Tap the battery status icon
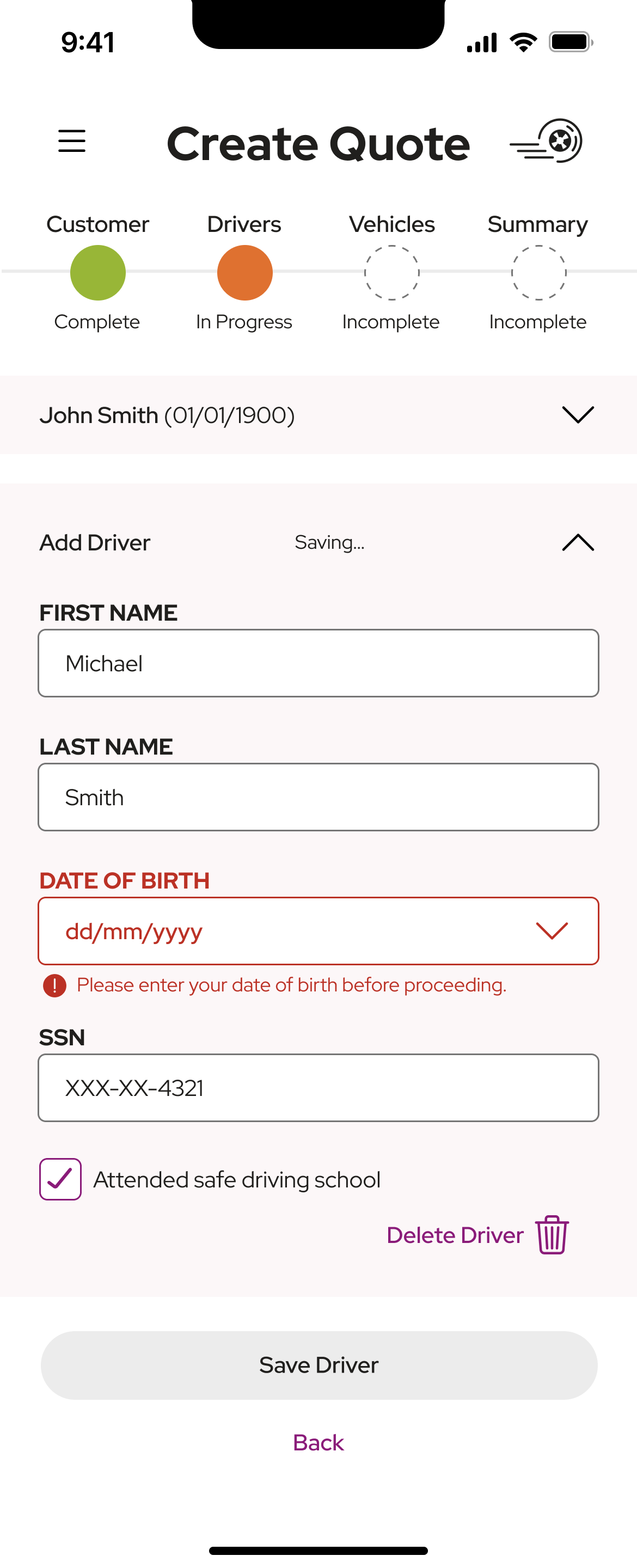Screen dimensions: 637x1568 pos(571,42)
